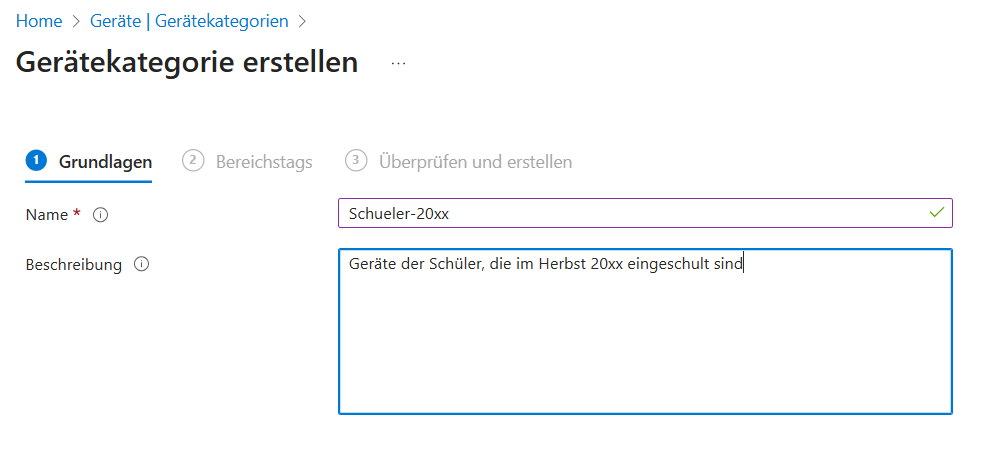Switch to the Bereichstags tab
This screenshot has height=454, width=994.
click(x=264, y=162)
